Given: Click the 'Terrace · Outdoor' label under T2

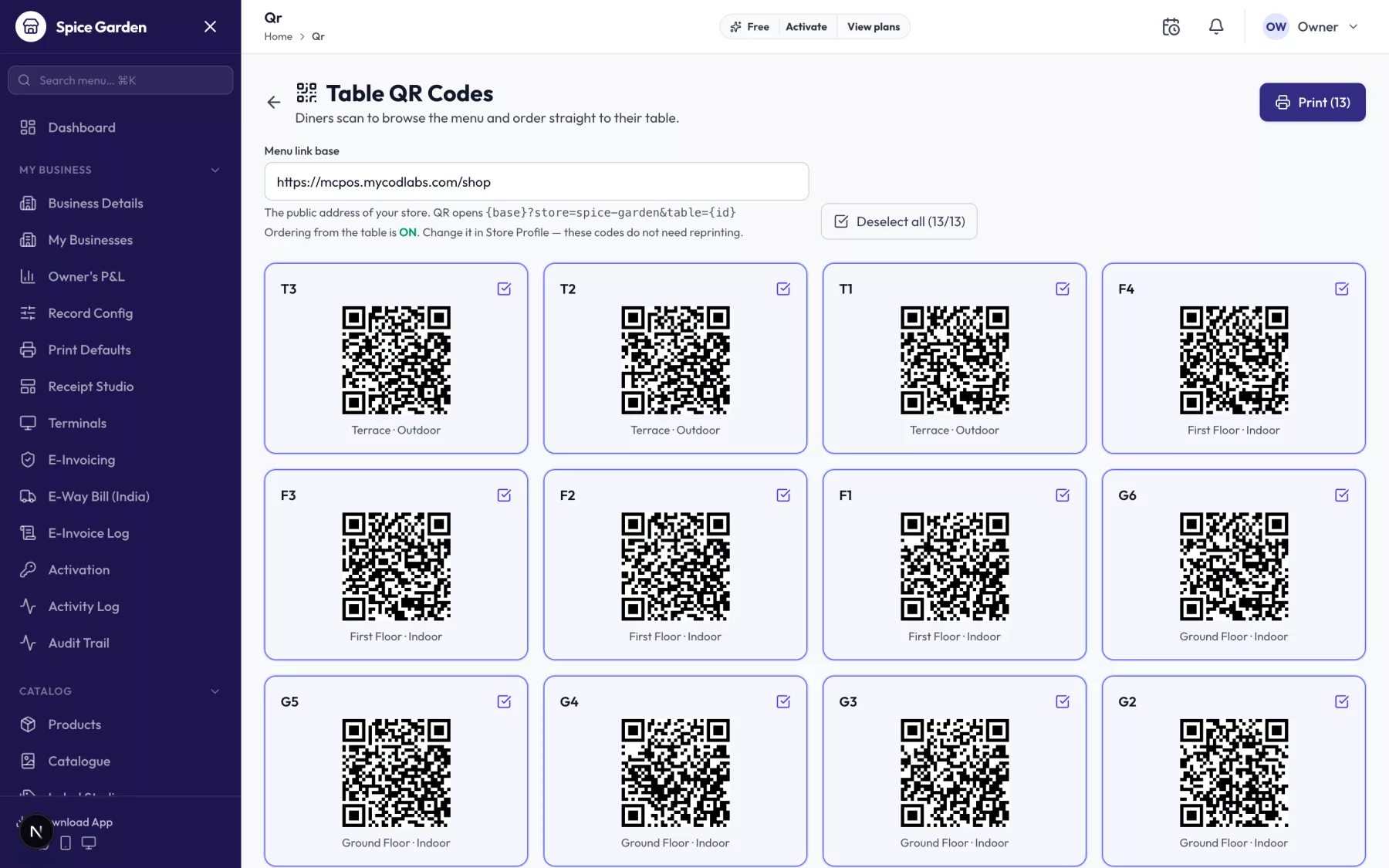Looking at the screenshot, I should [675, 431].
